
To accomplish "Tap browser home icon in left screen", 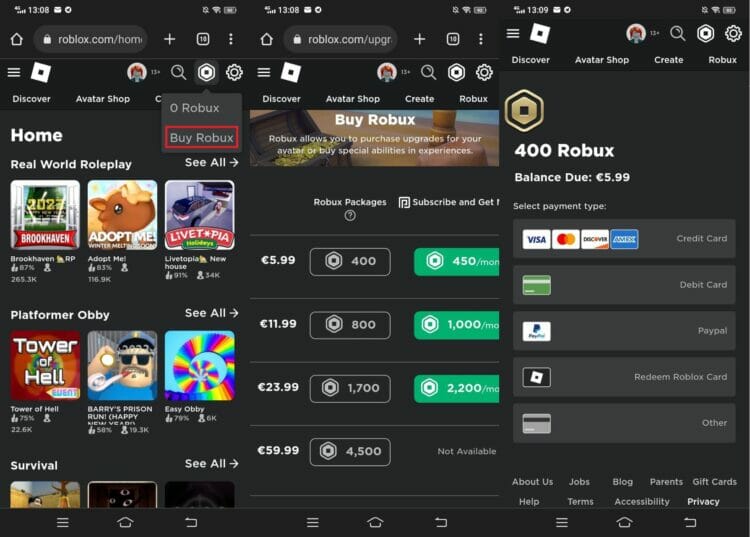I will [17, 39].
